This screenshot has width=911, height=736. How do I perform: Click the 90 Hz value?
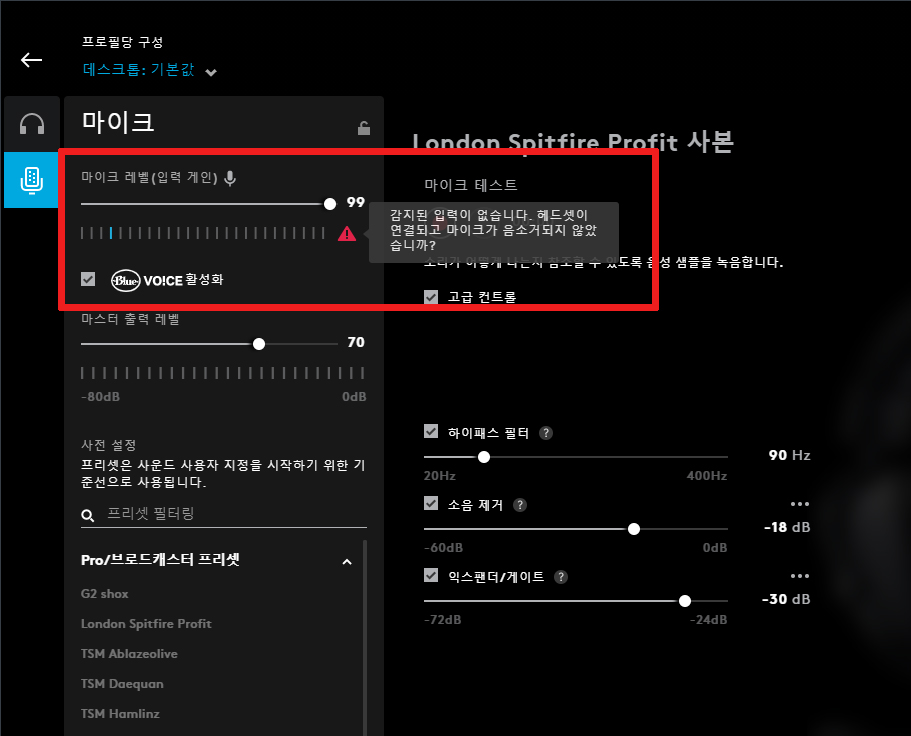(x=790, y=455)
